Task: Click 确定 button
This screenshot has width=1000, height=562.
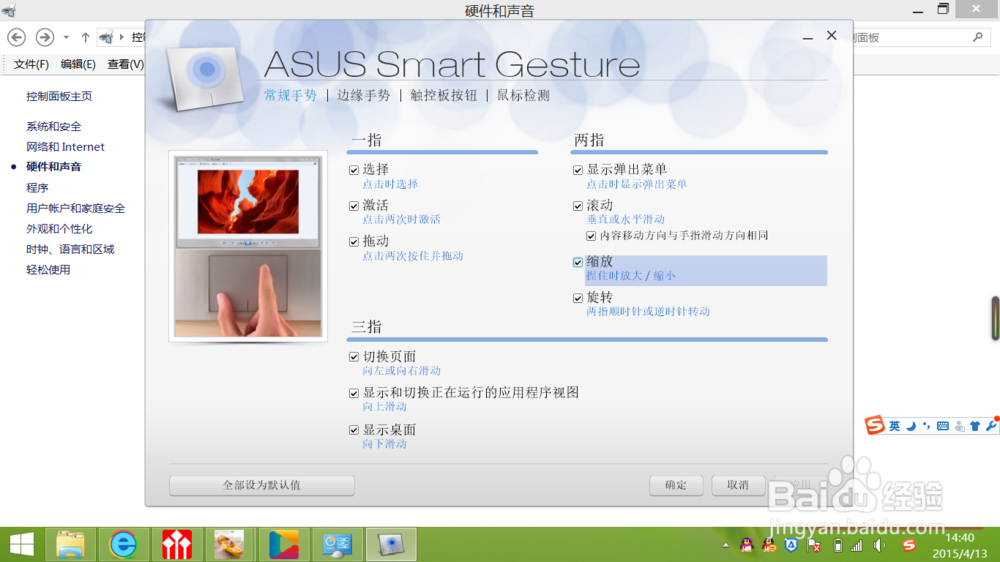Action: coord(676,485)
